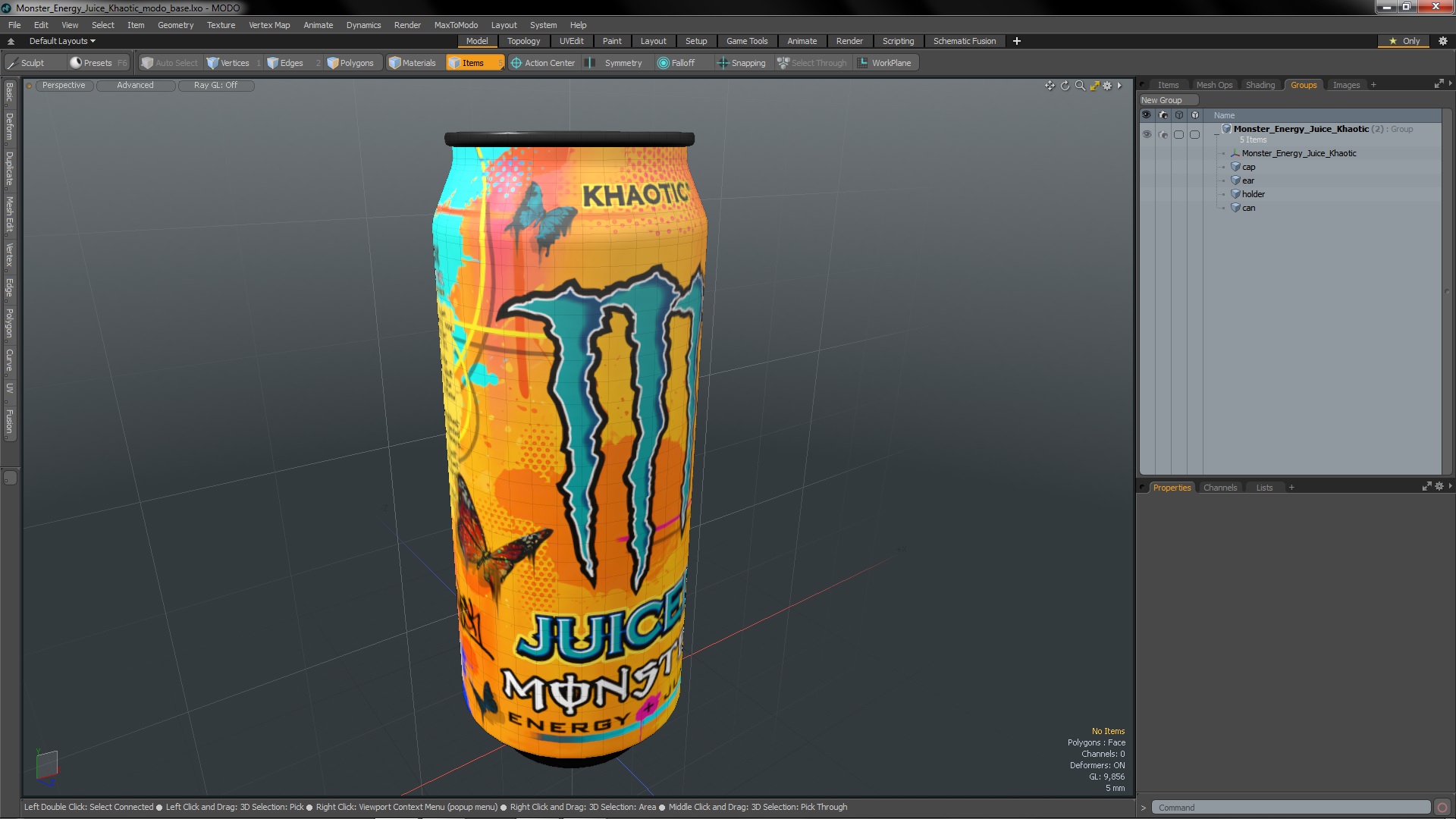
Task: Open Properties panel settings gear
Action: pyautogui.click(x=1439, y=487)
